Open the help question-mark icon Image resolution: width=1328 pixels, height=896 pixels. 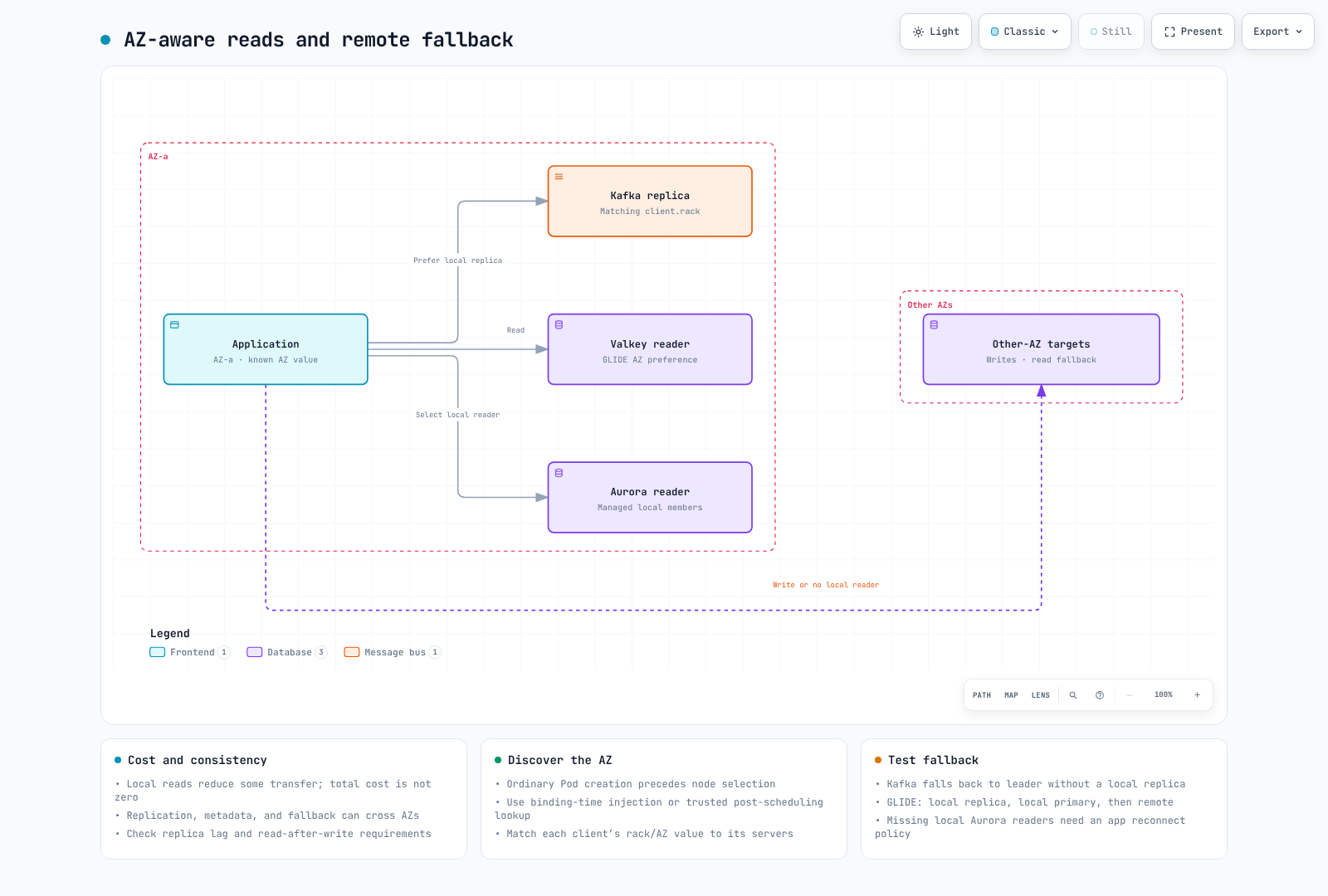pos(1100,695)
